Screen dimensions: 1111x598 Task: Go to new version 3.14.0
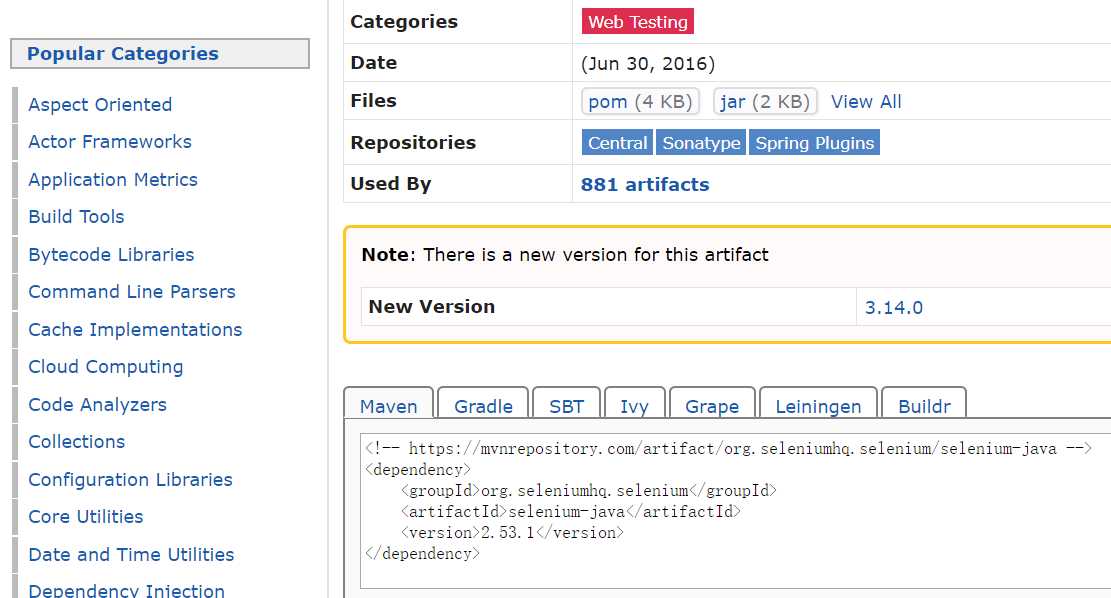893,307
